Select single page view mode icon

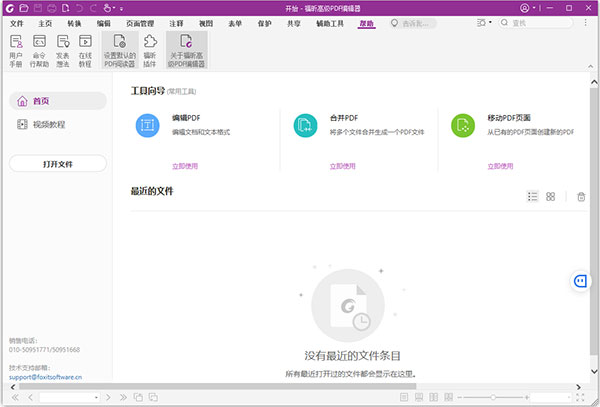pyautogui.click(x=404, y=397)
